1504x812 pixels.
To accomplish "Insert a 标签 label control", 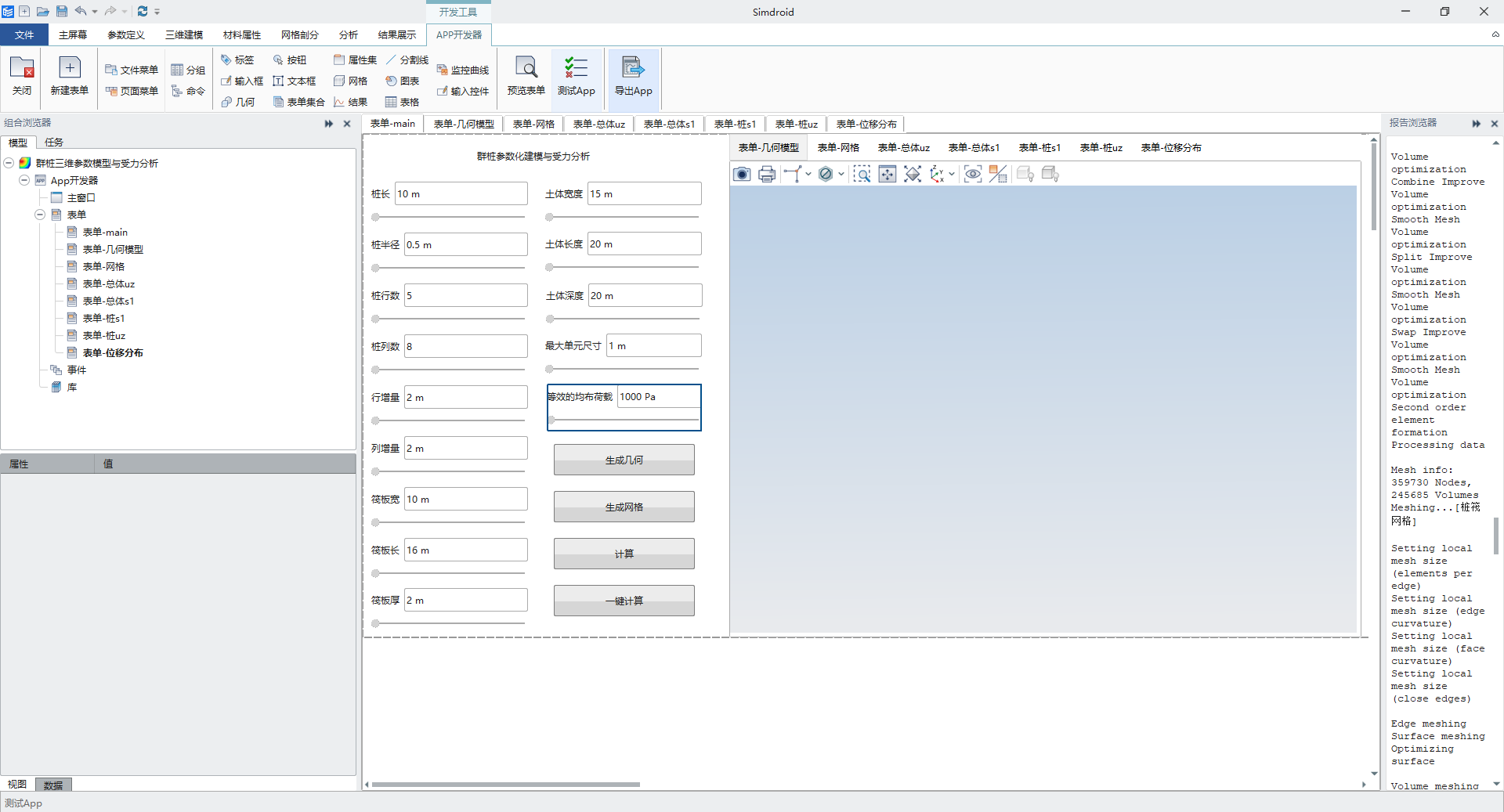I will coord(237,60).
